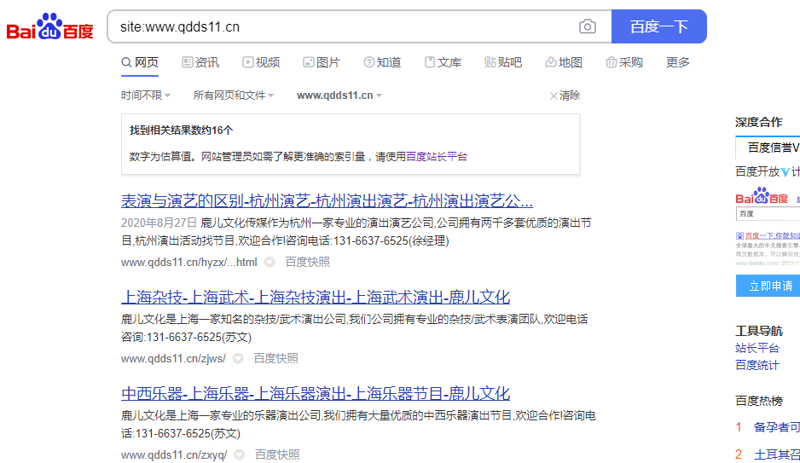Open result 中西乐器-上海乐器
Viewport: 800px width, 463px height.
[315, 394]
